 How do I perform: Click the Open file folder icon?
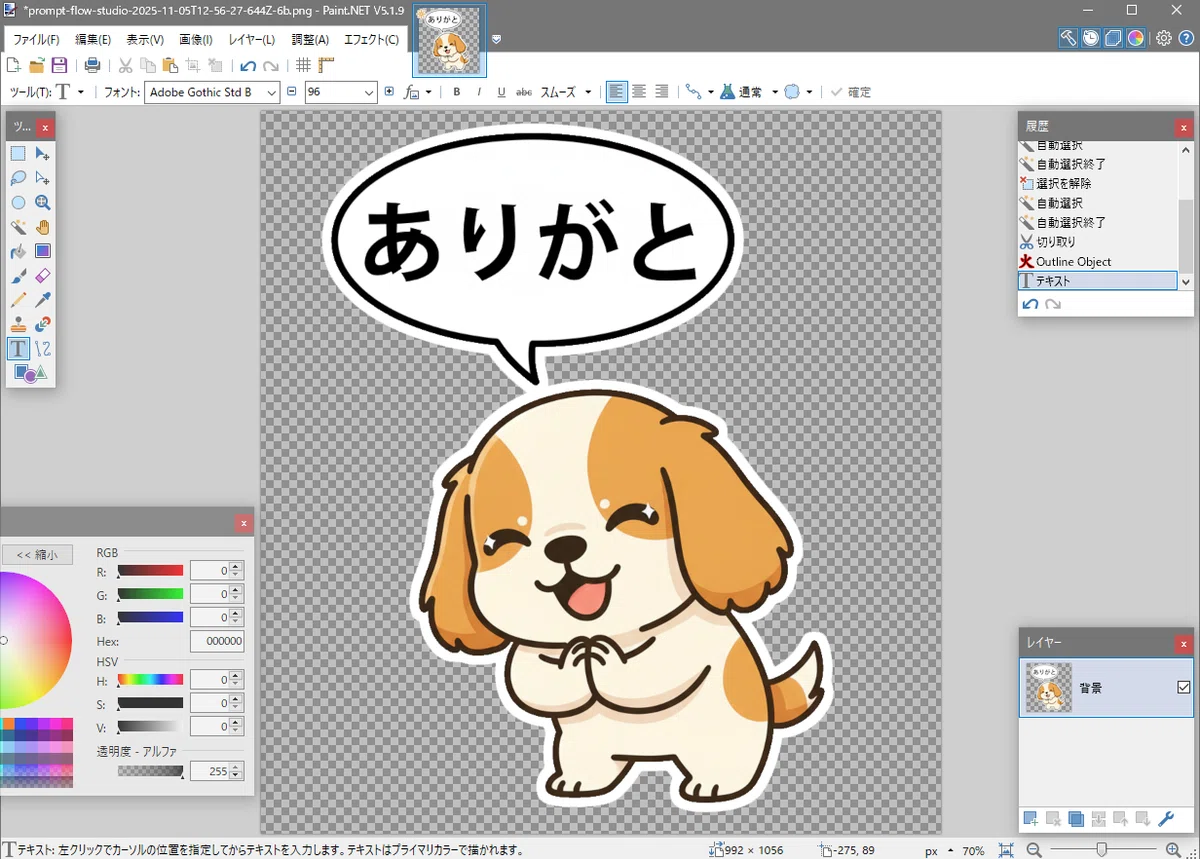[x=36, y=66]
